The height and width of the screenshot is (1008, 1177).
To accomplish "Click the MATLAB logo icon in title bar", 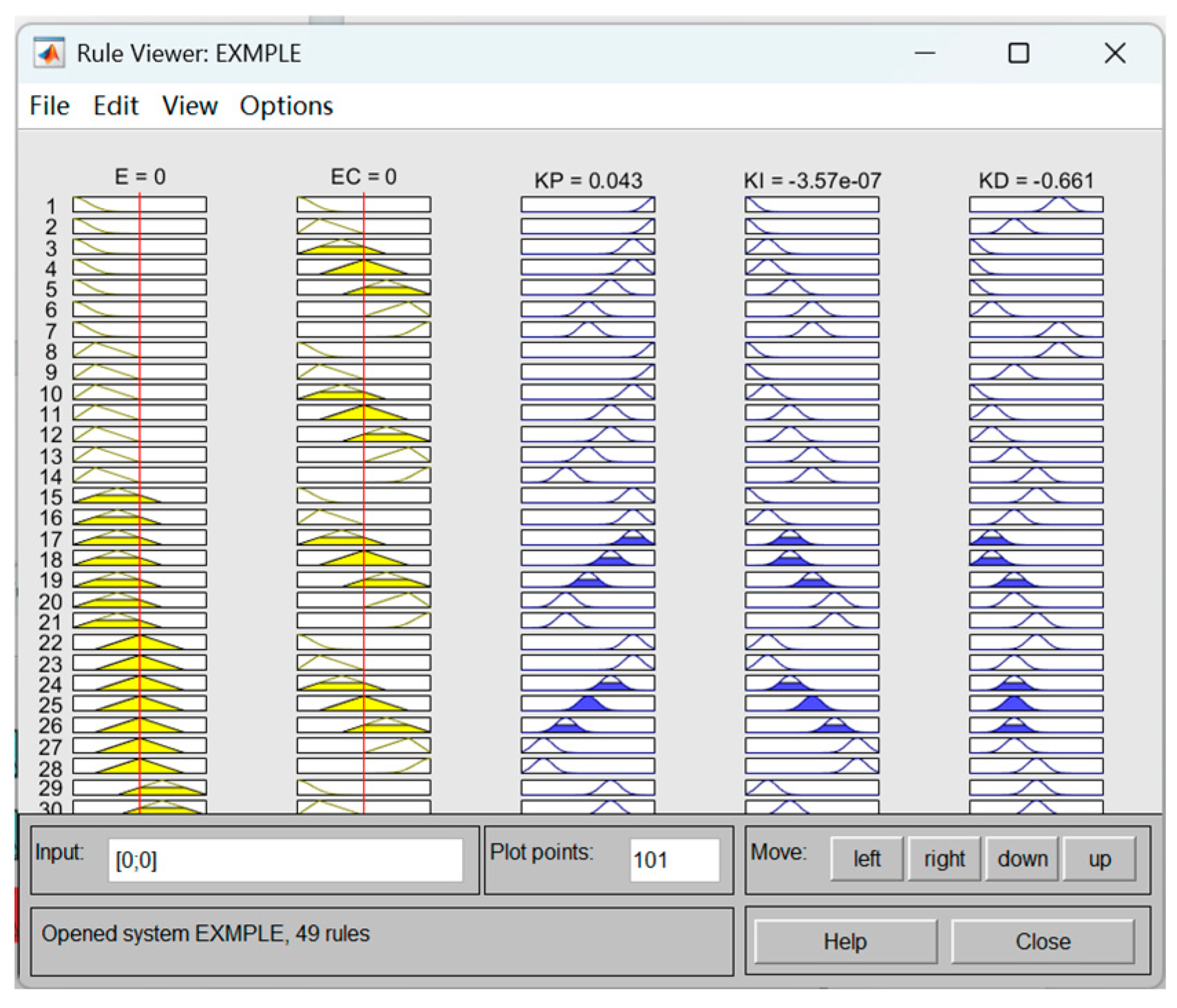I will [50, 53].
